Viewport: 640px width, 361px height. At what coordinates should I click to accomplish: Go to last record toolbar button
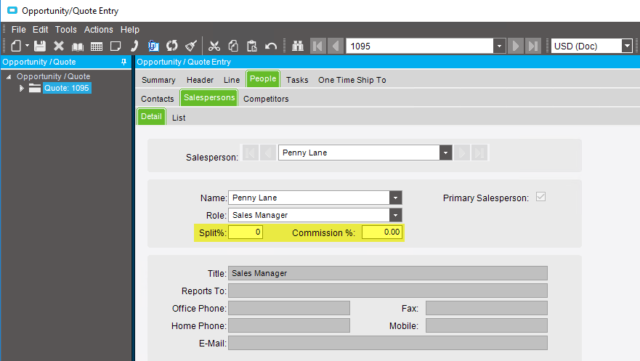pos(533,46)
